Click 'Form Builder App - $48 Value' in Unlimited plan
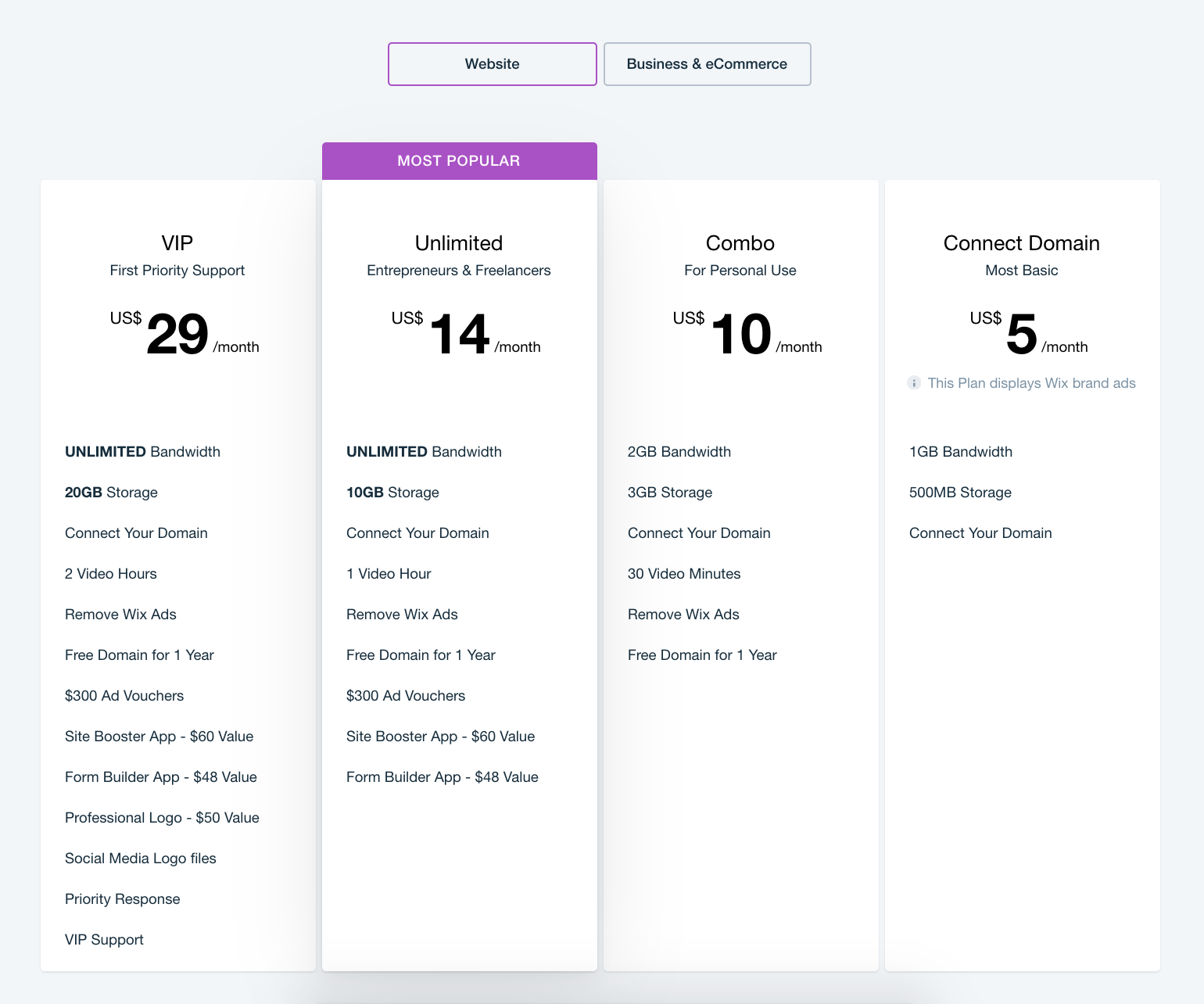 click(x=443, y=777)
